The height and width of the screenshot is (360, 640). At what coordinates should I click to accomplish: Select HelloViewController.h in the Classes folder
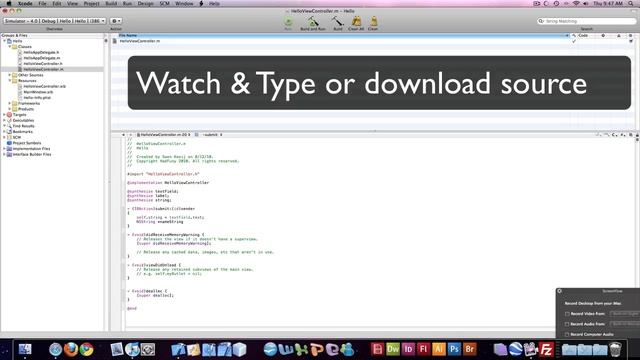pos(43,64)
